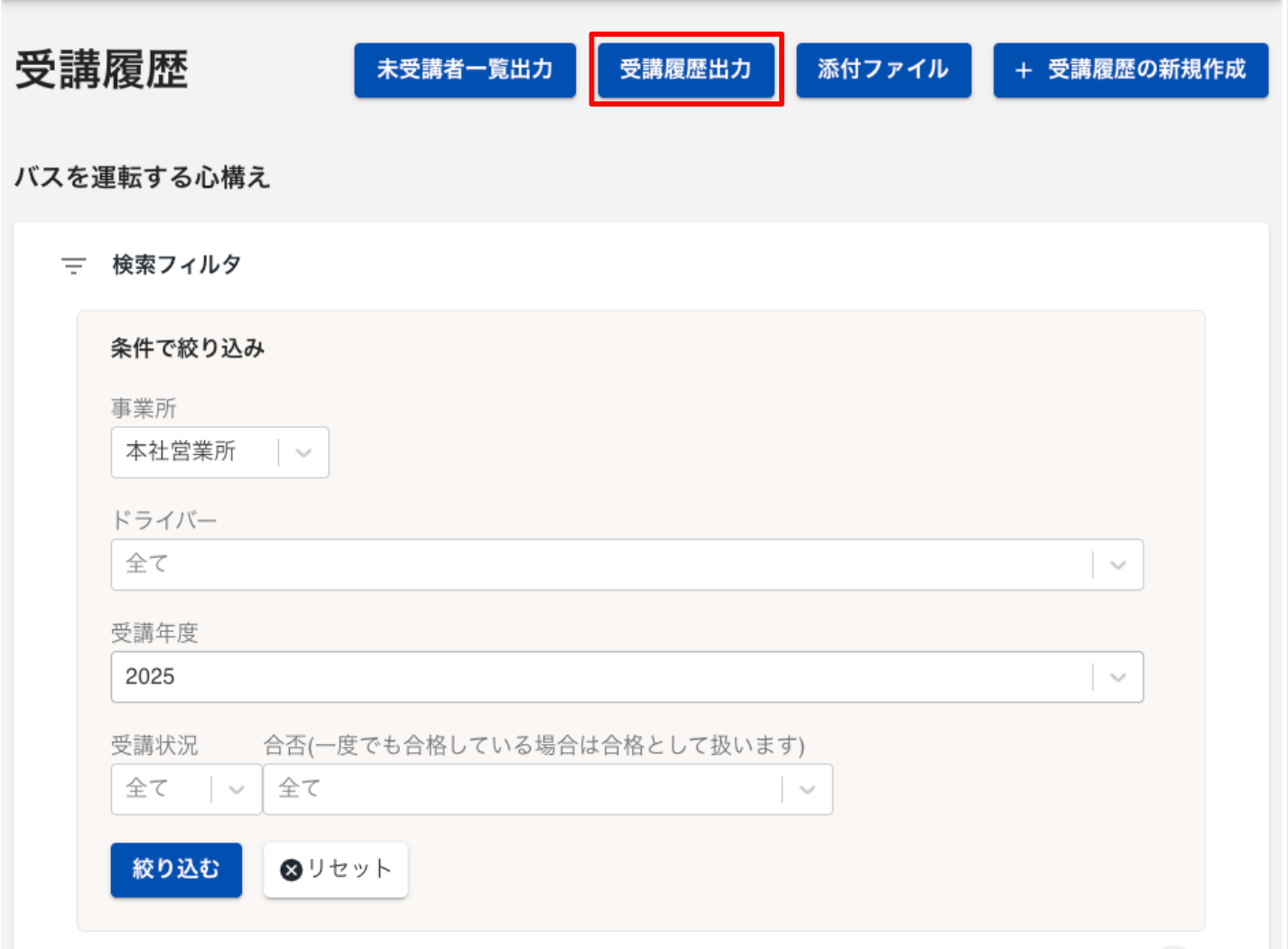
Task: Click the chevron arrow of 事業所 dropdown
Action: coord(303,452)
